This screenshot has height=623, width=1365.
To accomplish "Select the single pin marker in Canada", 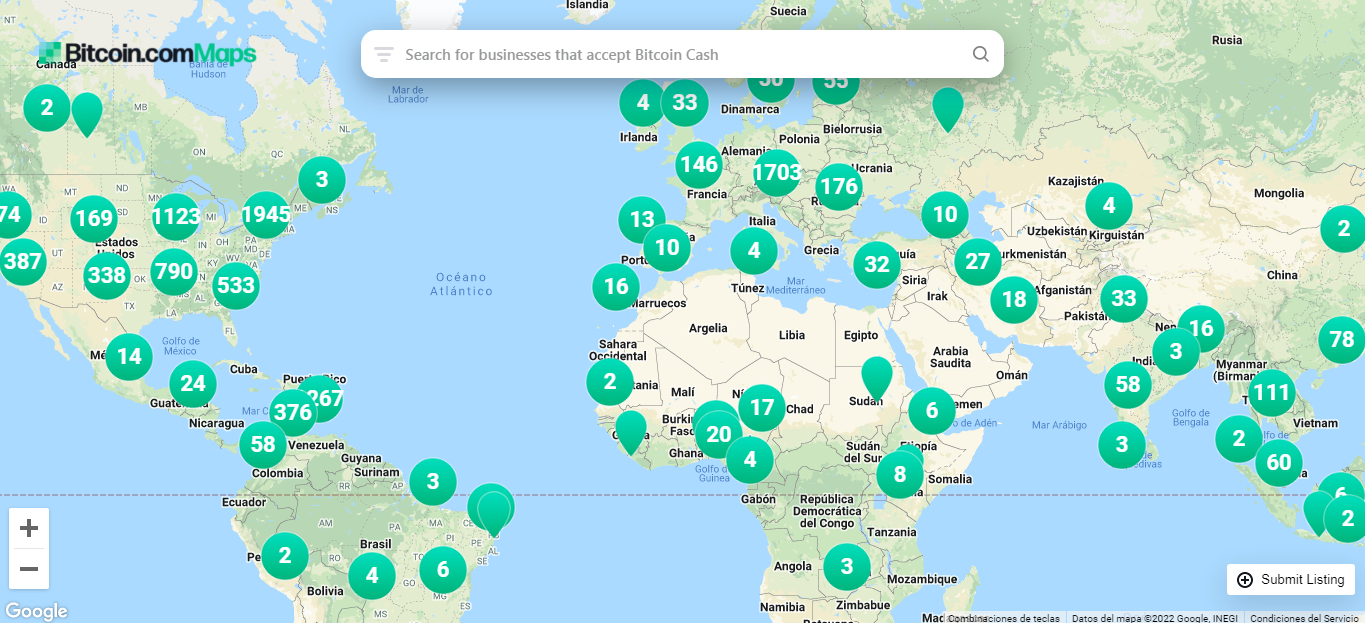I will pyautogui.click(x=87, y=115).
